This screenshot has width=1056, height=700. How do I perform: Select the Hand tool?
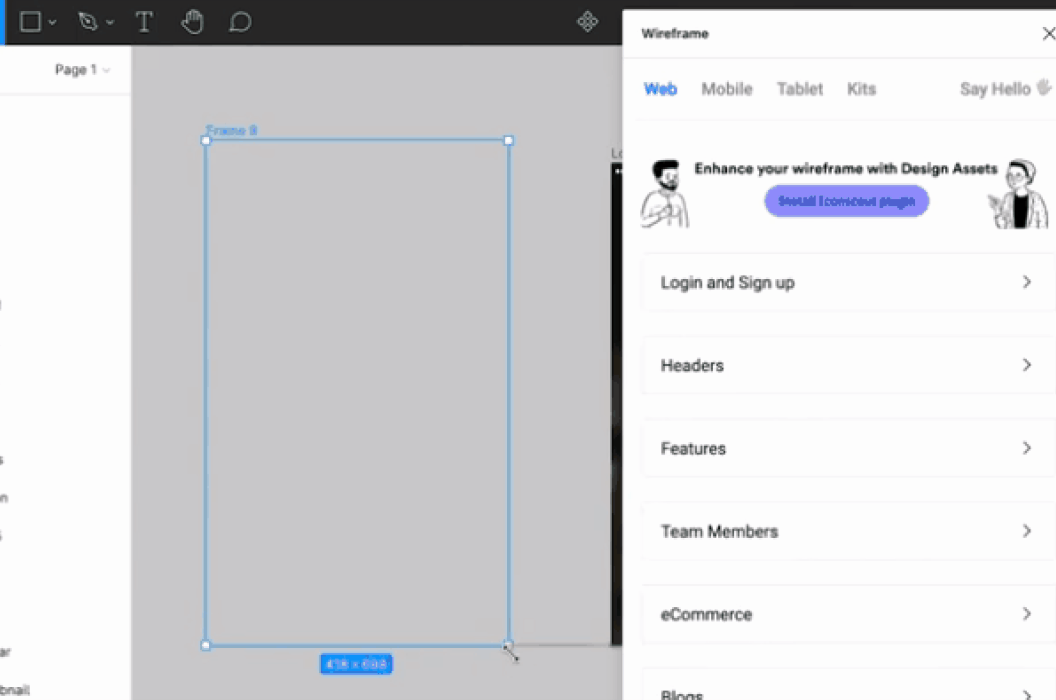(192, 22)
